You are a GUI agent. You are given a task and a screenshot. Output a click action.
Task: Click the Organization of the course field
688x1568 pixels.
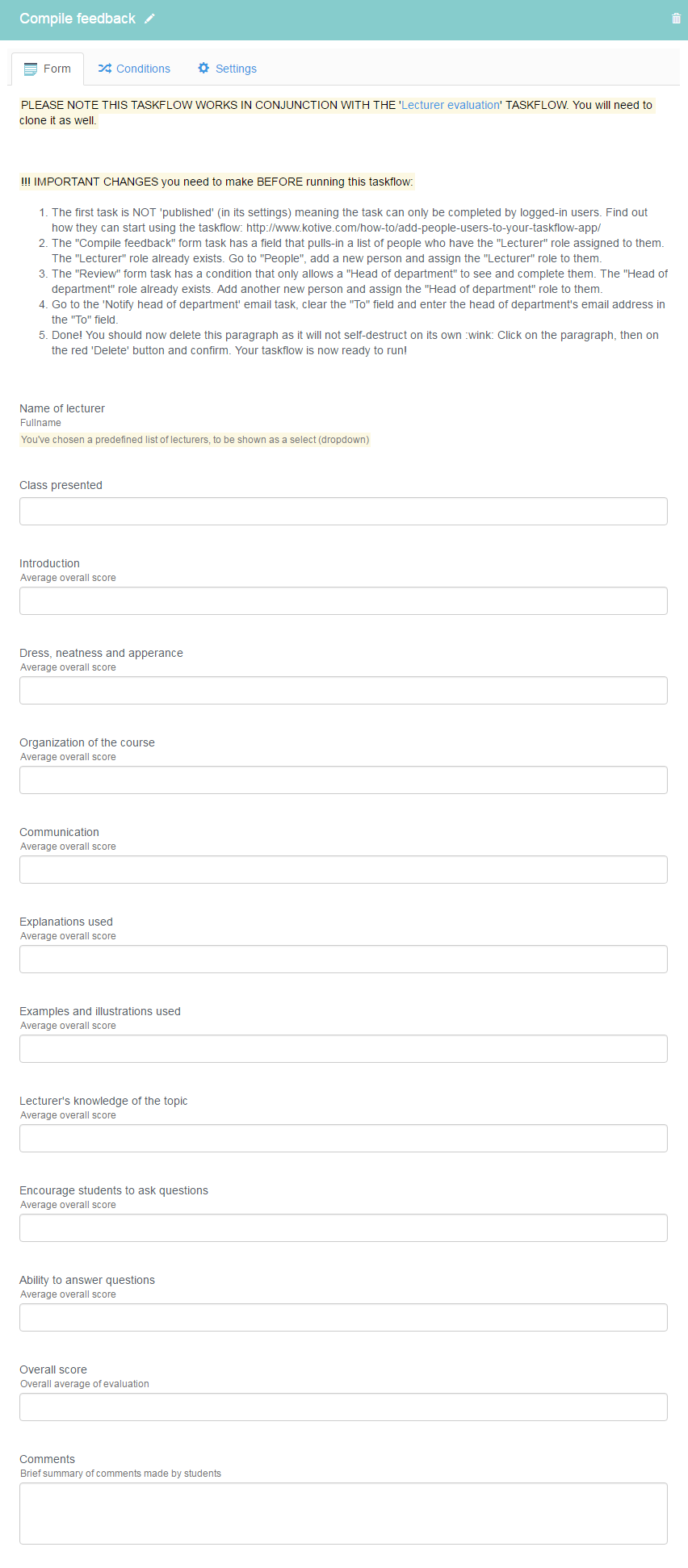click(343, 780)
